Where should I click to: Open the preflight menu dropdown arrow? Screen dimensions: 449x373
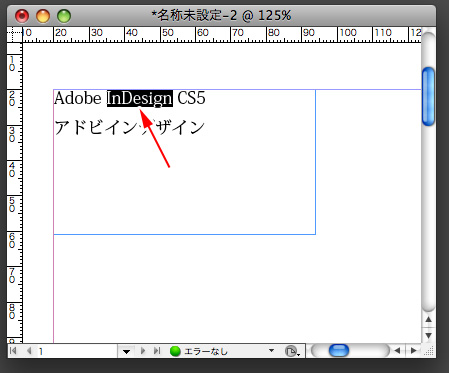[x=271, y=351]
